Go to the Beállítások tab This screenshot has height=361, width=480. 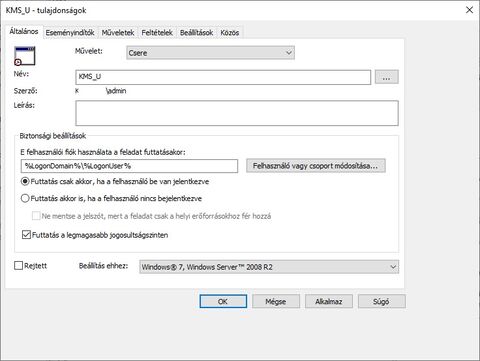196,33
